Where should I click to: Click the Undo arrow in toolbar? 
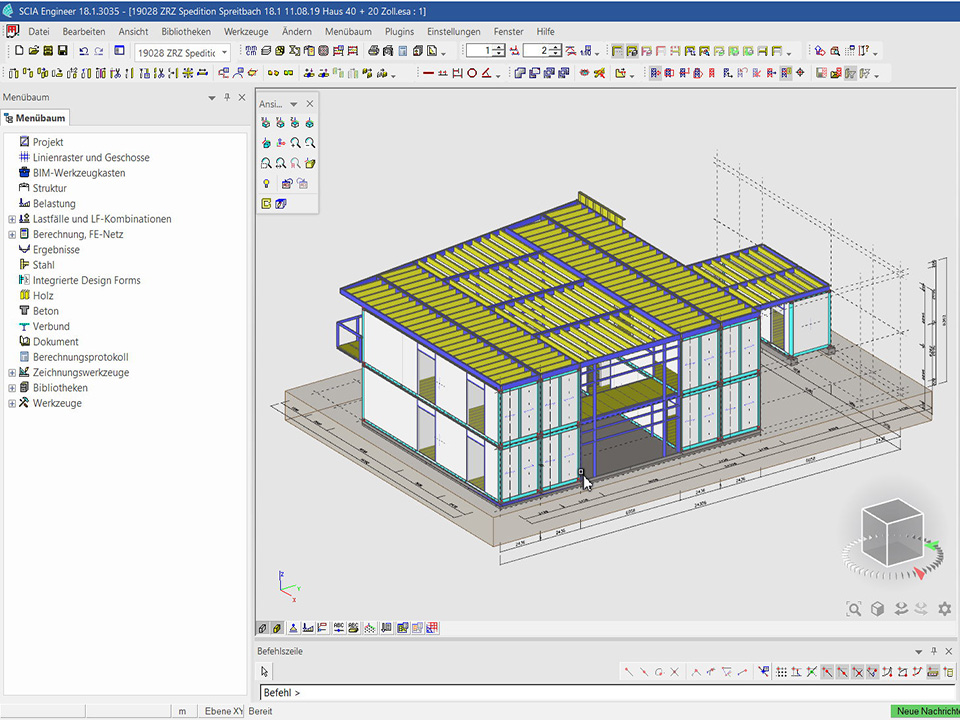(x=83, y=51)
